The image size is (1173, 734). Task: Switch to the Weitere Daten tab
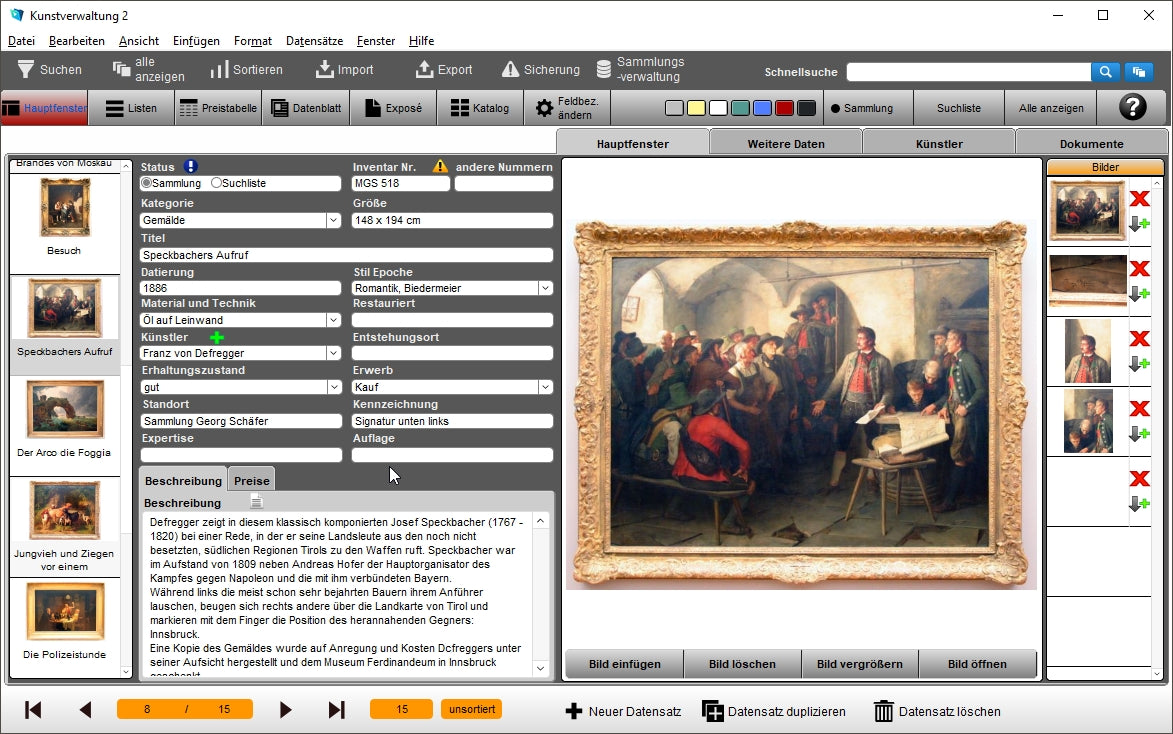tap(786, 143)
